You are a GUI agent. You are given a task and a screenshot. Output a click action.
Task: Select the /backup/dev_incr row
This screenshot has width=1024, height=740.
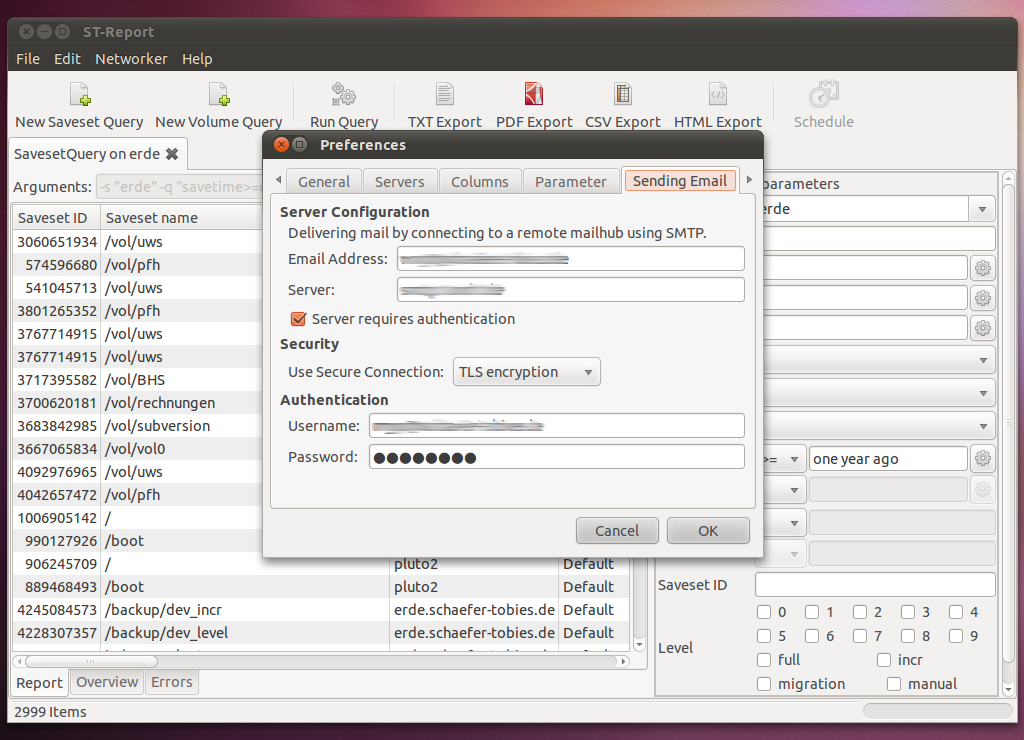pyautogui.click(x=321, y=610)
